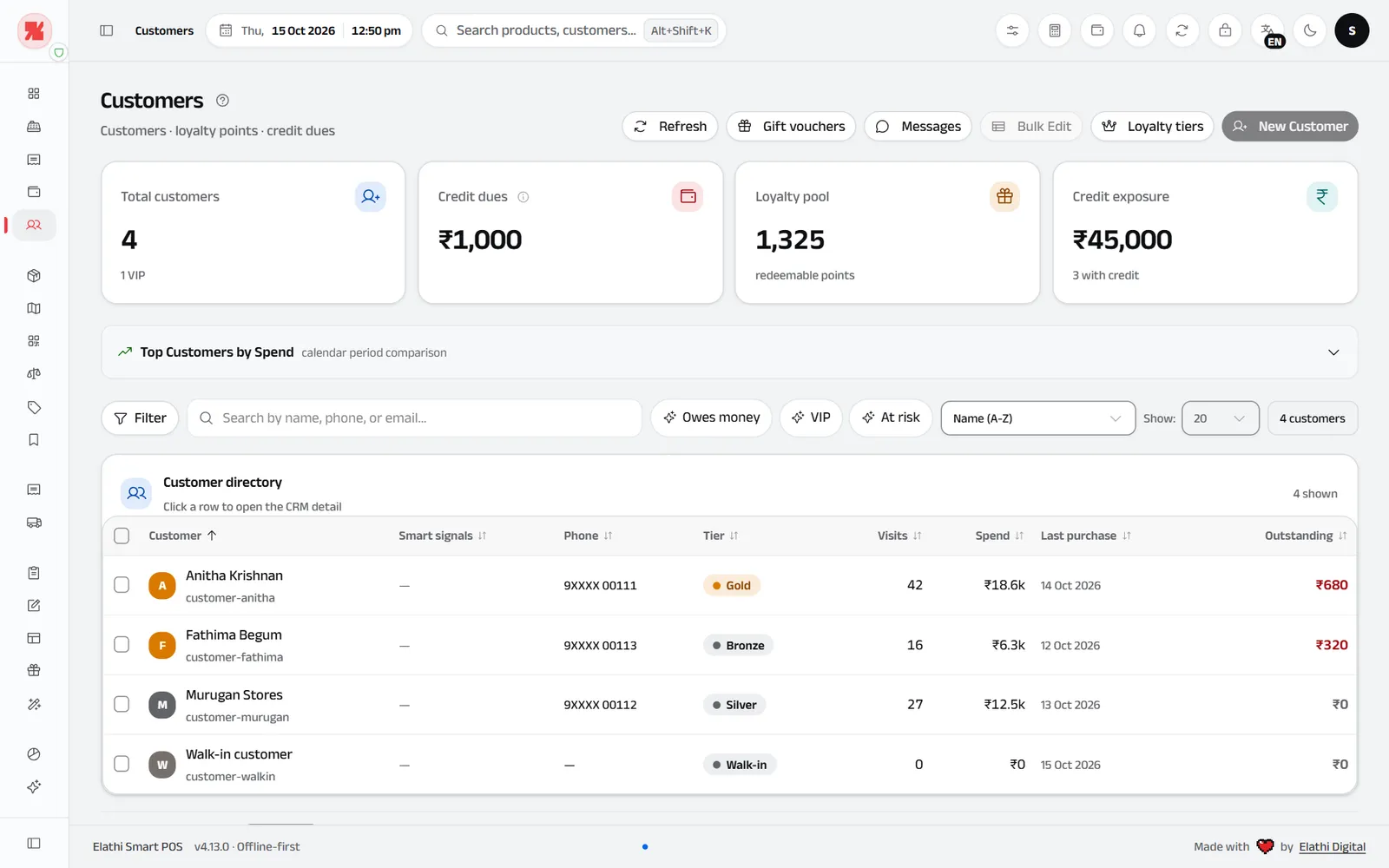Click the user avatar S
The width and height of the screenshot is (1389, 868).
(x=1352, y=30)
